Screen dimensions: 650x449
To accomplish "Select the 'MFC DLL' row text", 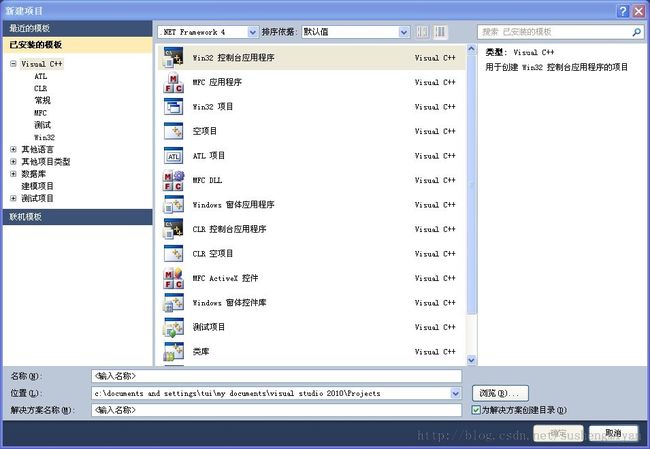I will [207, 180].
